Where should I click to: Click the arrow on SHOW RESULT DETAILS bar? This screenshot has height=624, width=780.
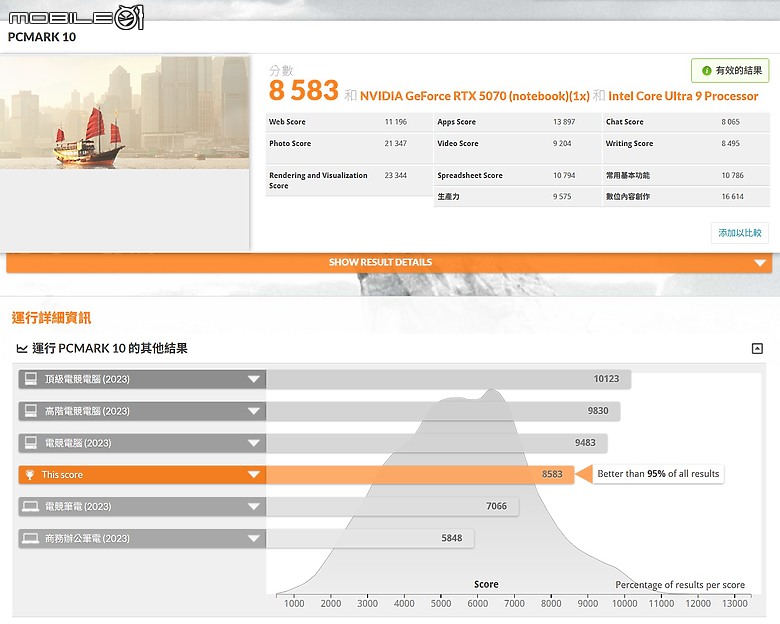(x=760, y=263)
